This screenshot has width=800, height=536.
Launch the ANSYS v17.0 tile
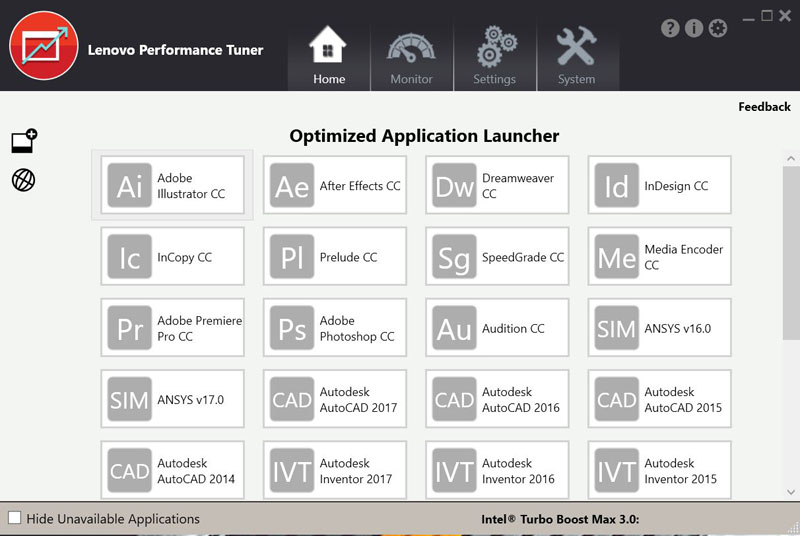click(172, 399)
